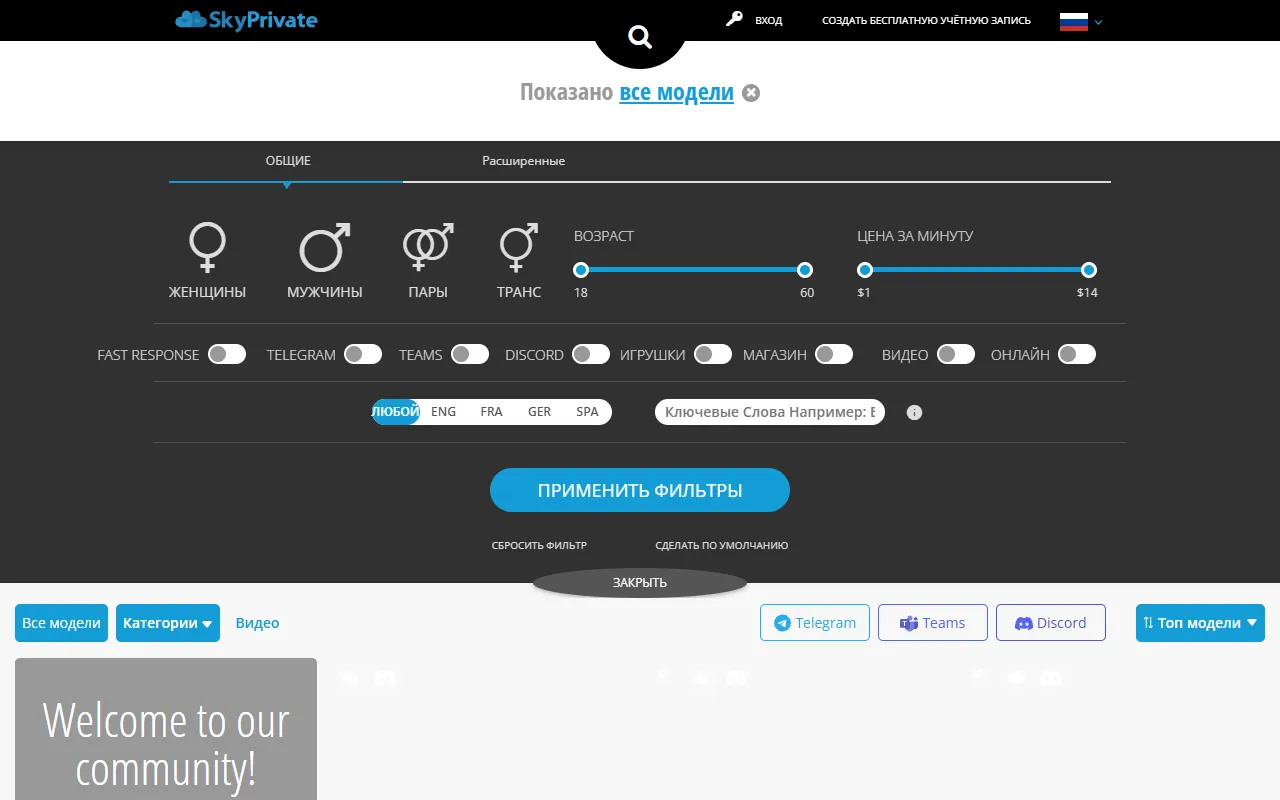The height and width of the screenshot is (800, 1280).
Task: Switch to the Расширенные tab
Action: (x=523, y=161)
